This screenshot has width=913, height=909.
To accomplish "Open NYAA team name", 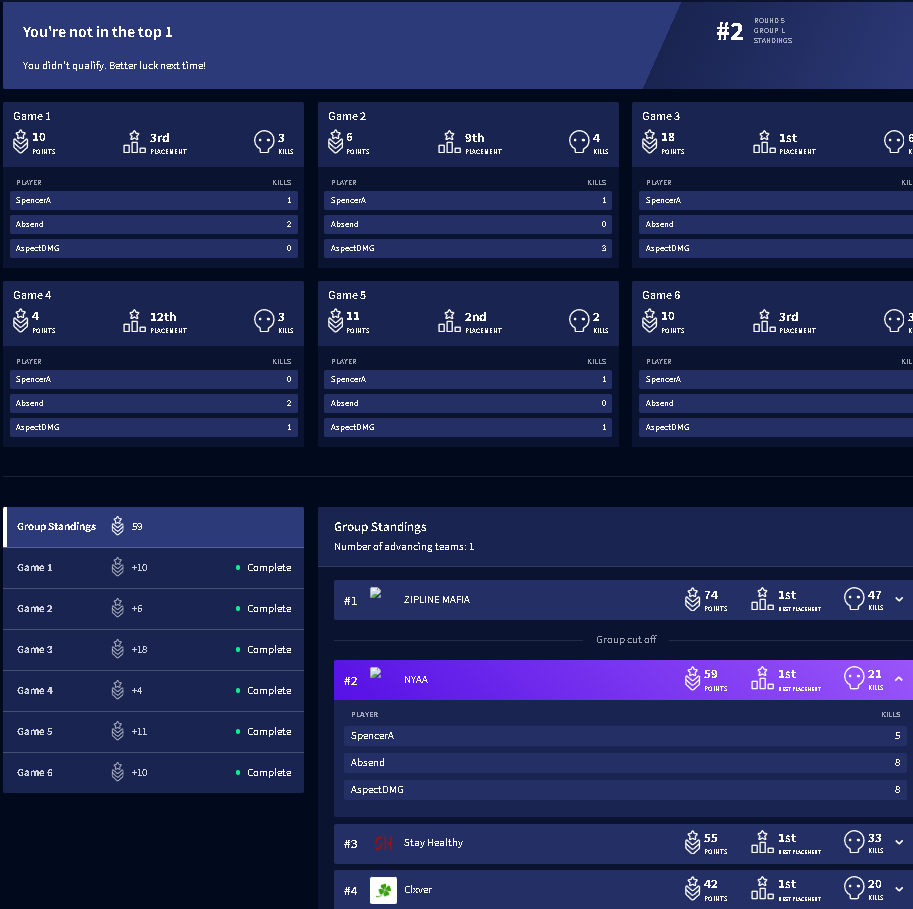I will (416, 680).
